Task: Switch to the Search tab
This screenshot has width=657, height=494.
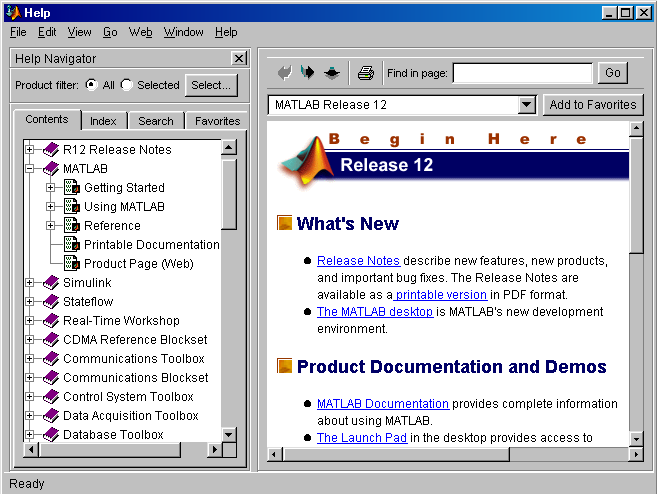Action: (156, 121)
